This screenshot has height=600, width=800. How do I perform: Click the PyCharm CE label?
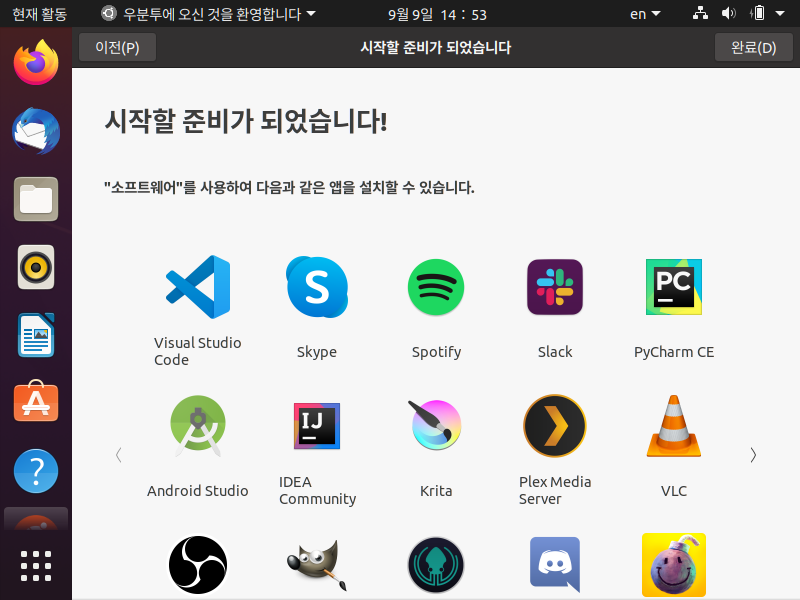coord(674,352)
